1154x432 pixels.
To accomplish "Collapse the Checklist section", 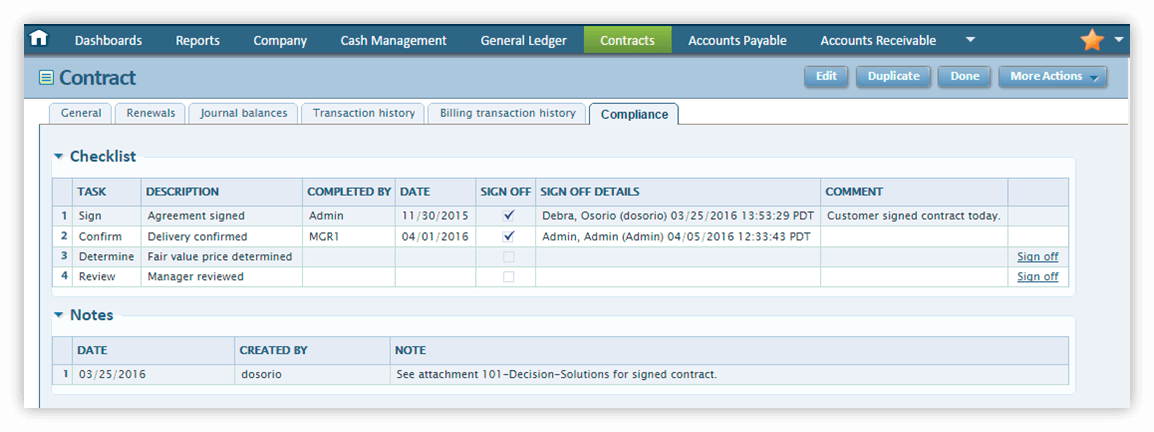I will tap(59, 157).
